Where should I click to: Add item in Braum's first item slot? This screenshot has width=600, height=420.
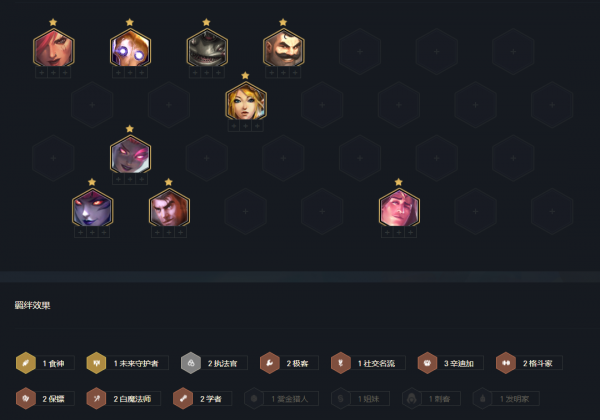[x=272, y=72]
